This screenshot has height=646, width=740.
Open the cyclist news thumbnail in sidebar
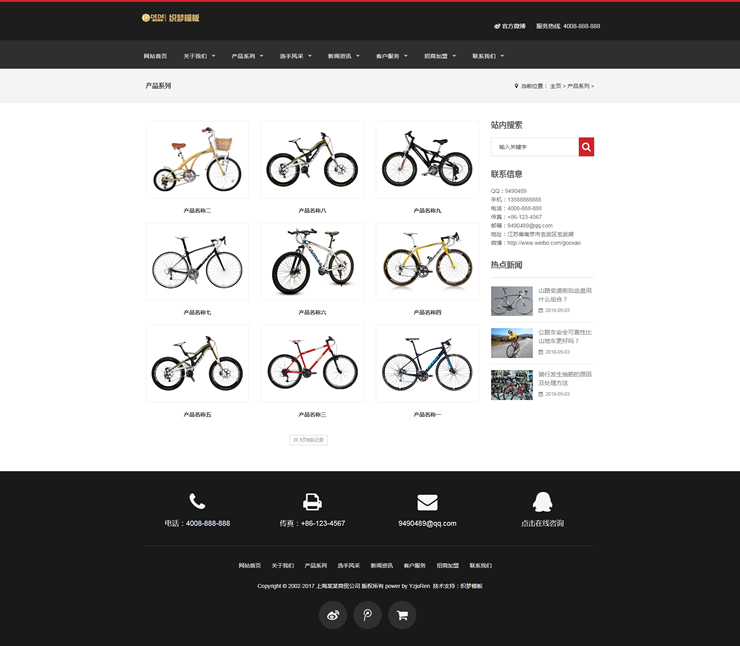point(512,343)
